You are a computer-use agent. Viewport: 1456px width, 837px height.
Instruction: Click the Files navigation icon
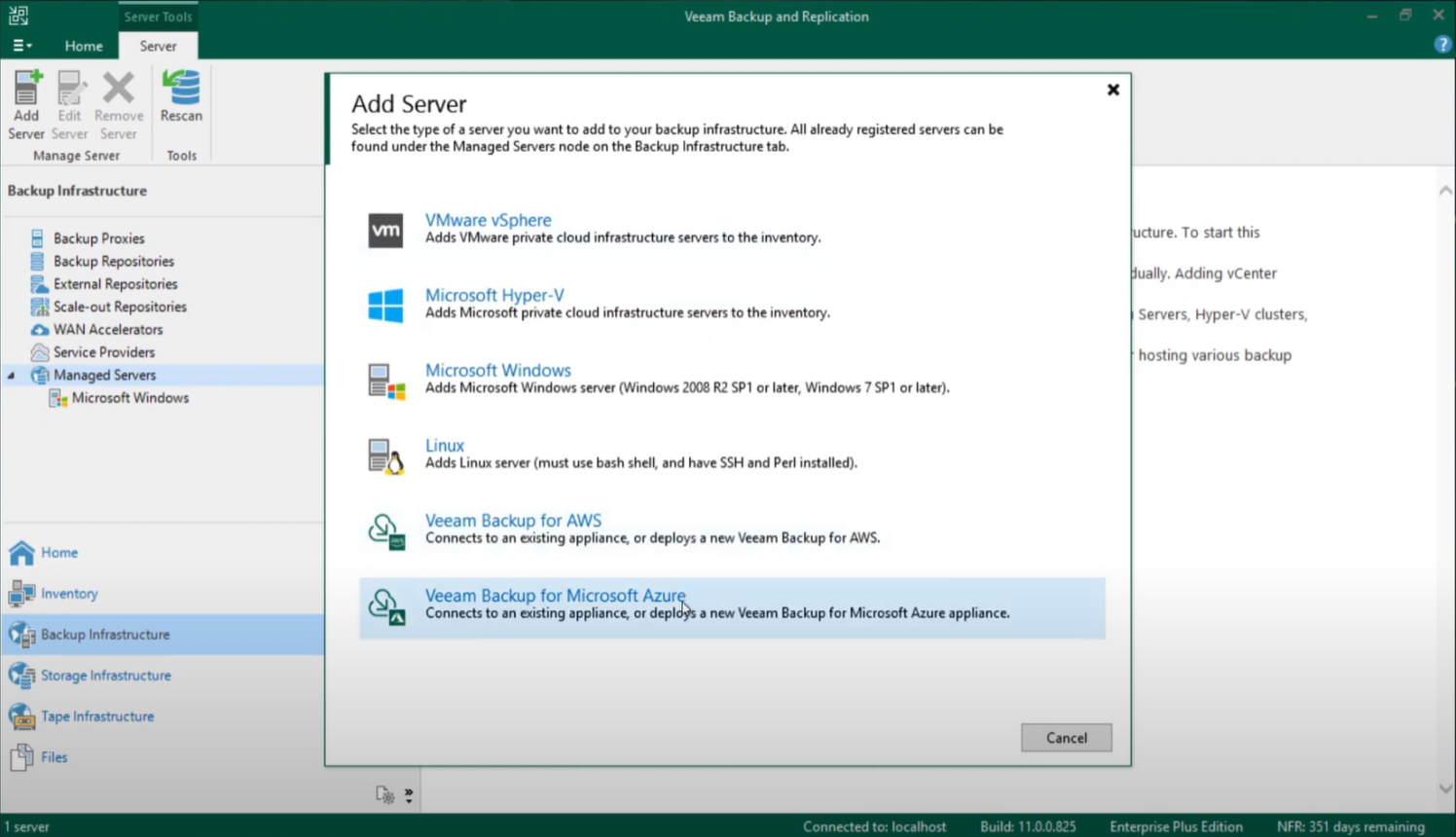coord(21,757)
